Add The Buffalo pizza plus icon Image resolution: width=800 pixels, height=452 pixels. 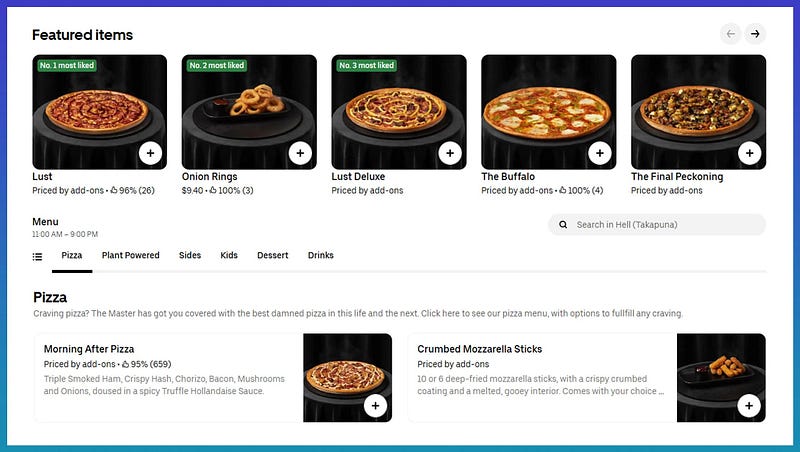[x=599, y=153]
